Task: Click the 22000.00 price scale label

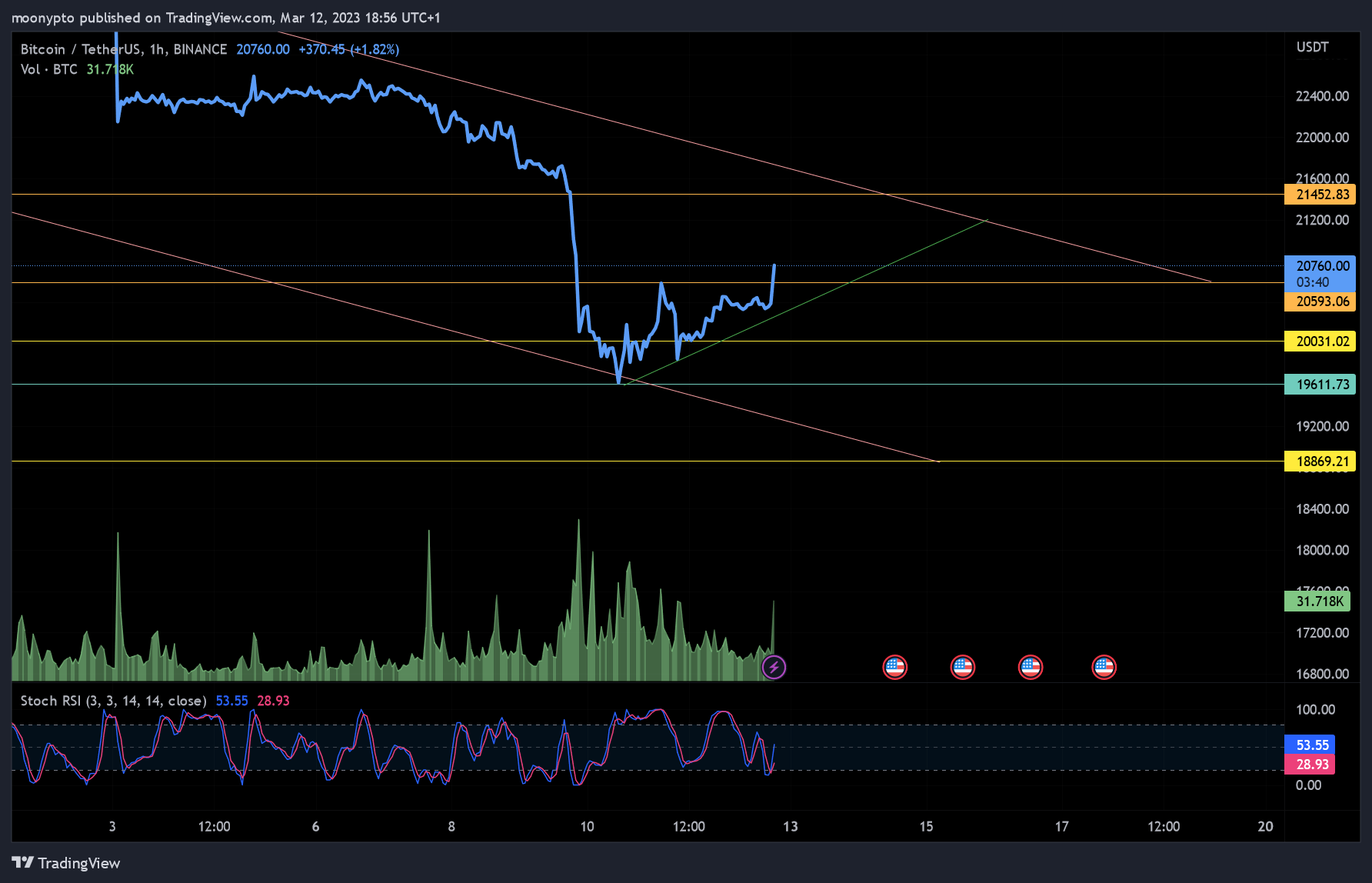Action: coord(1322,138)
